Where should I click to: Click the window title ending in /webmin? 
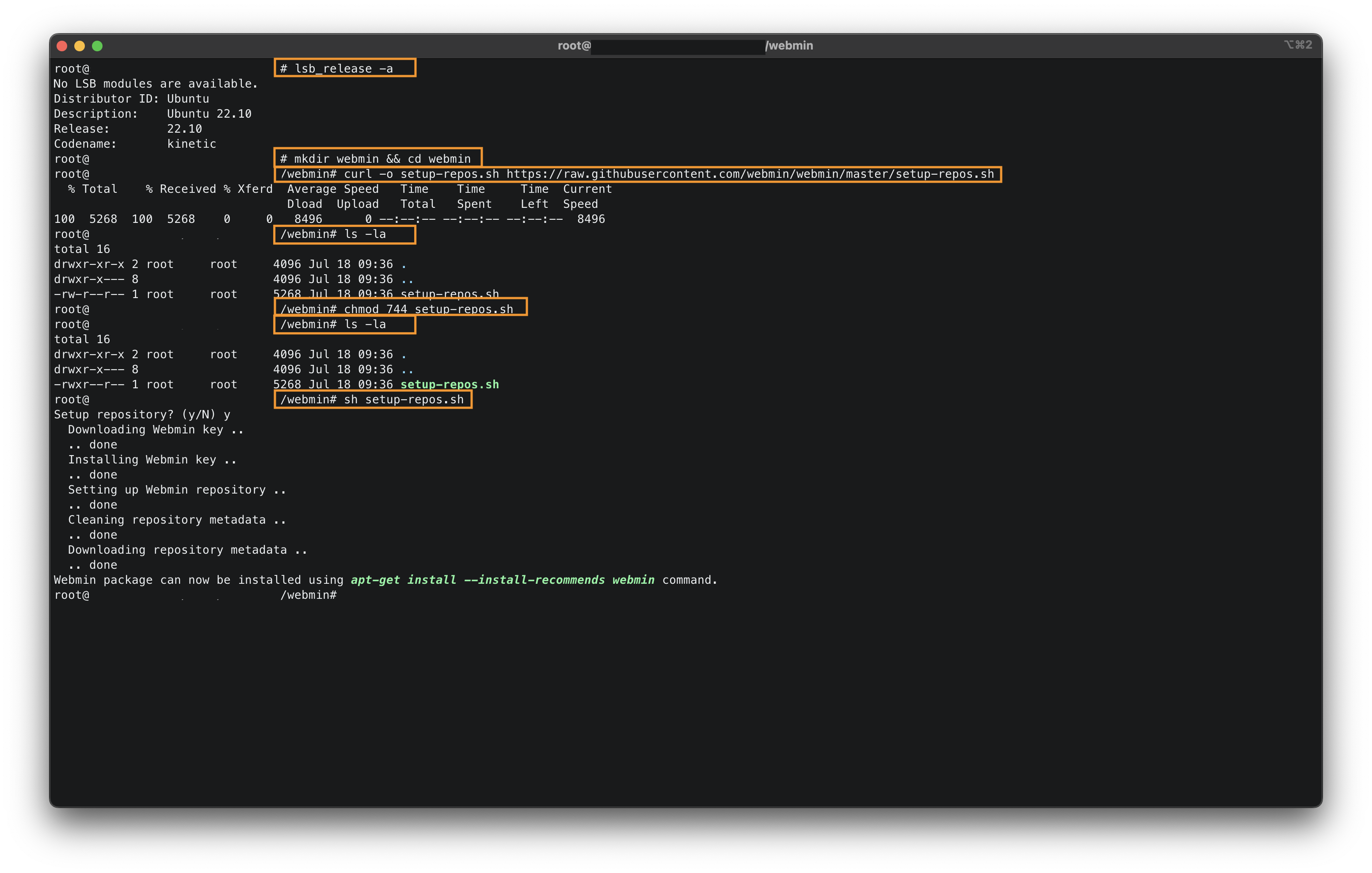coord(685,46)
